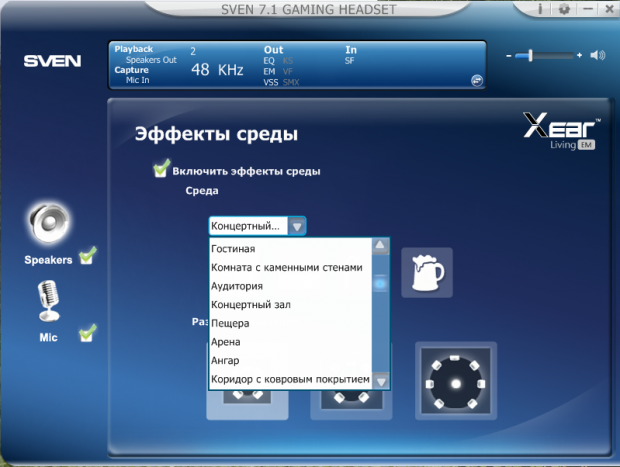Click the SF indicator under In
620x467 pixels.
[x=350, y=61]
